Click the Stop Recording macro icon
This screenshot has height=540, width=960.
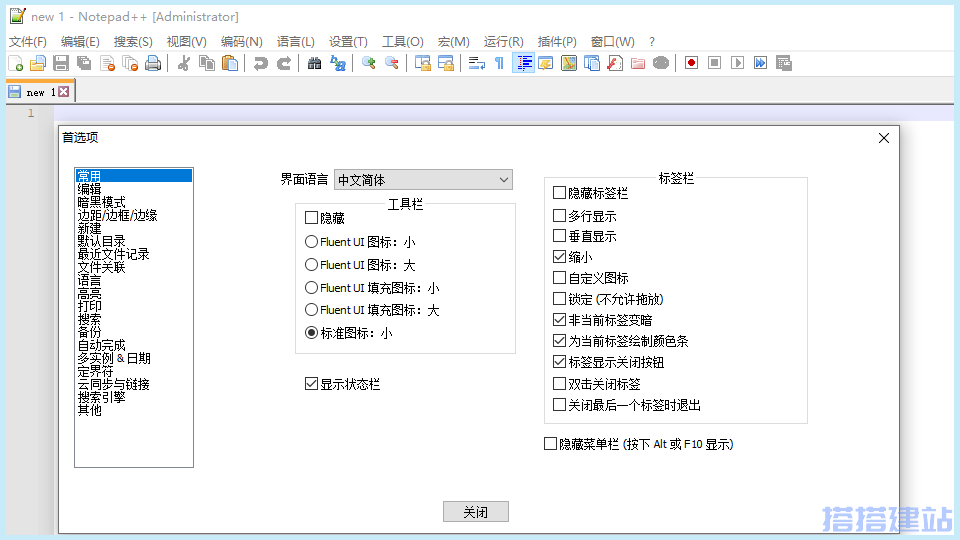click(714, 63)
